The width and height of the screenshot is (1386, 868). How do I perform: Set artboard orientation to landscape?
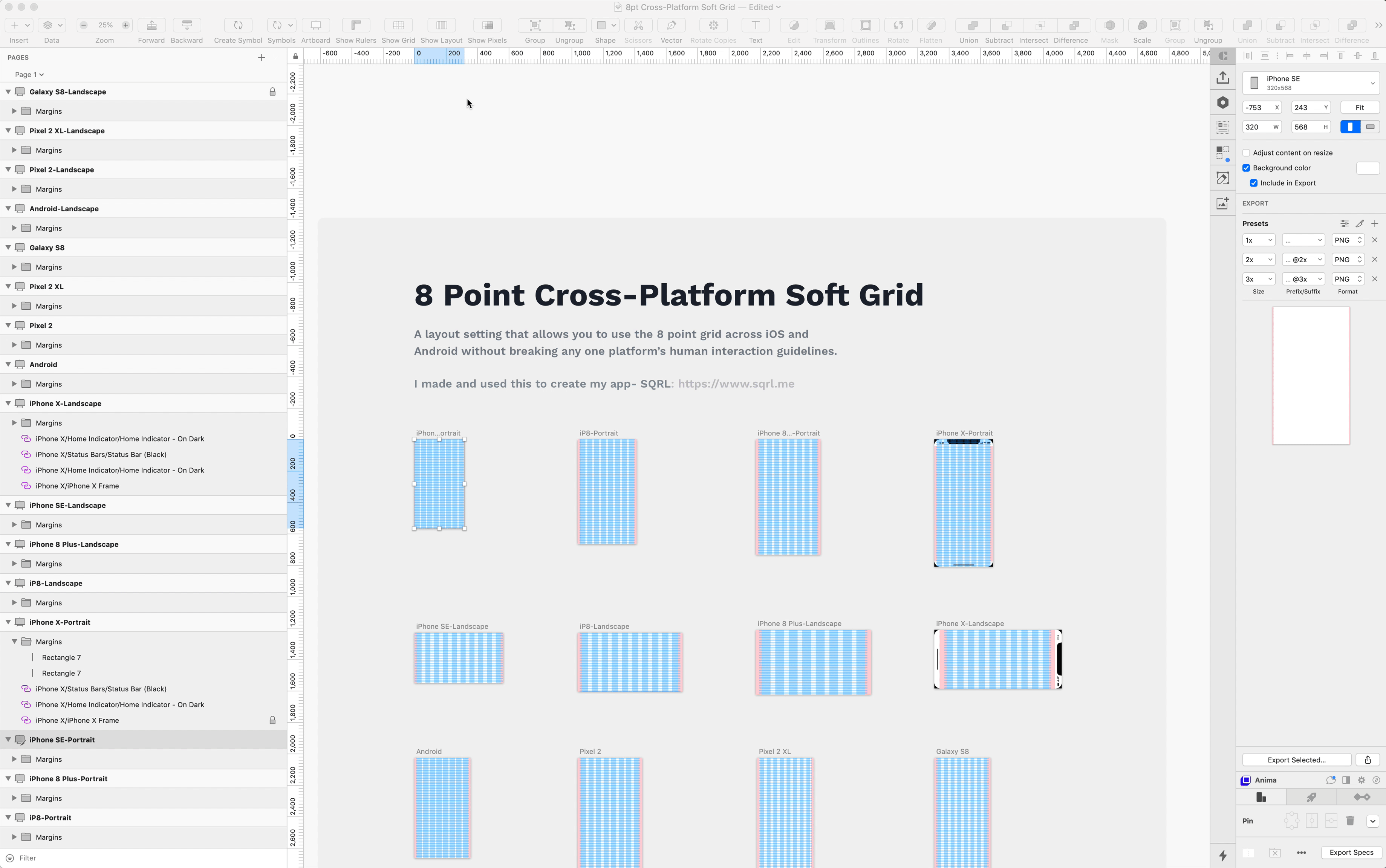pyautogui.click(x=1370, y=127)
